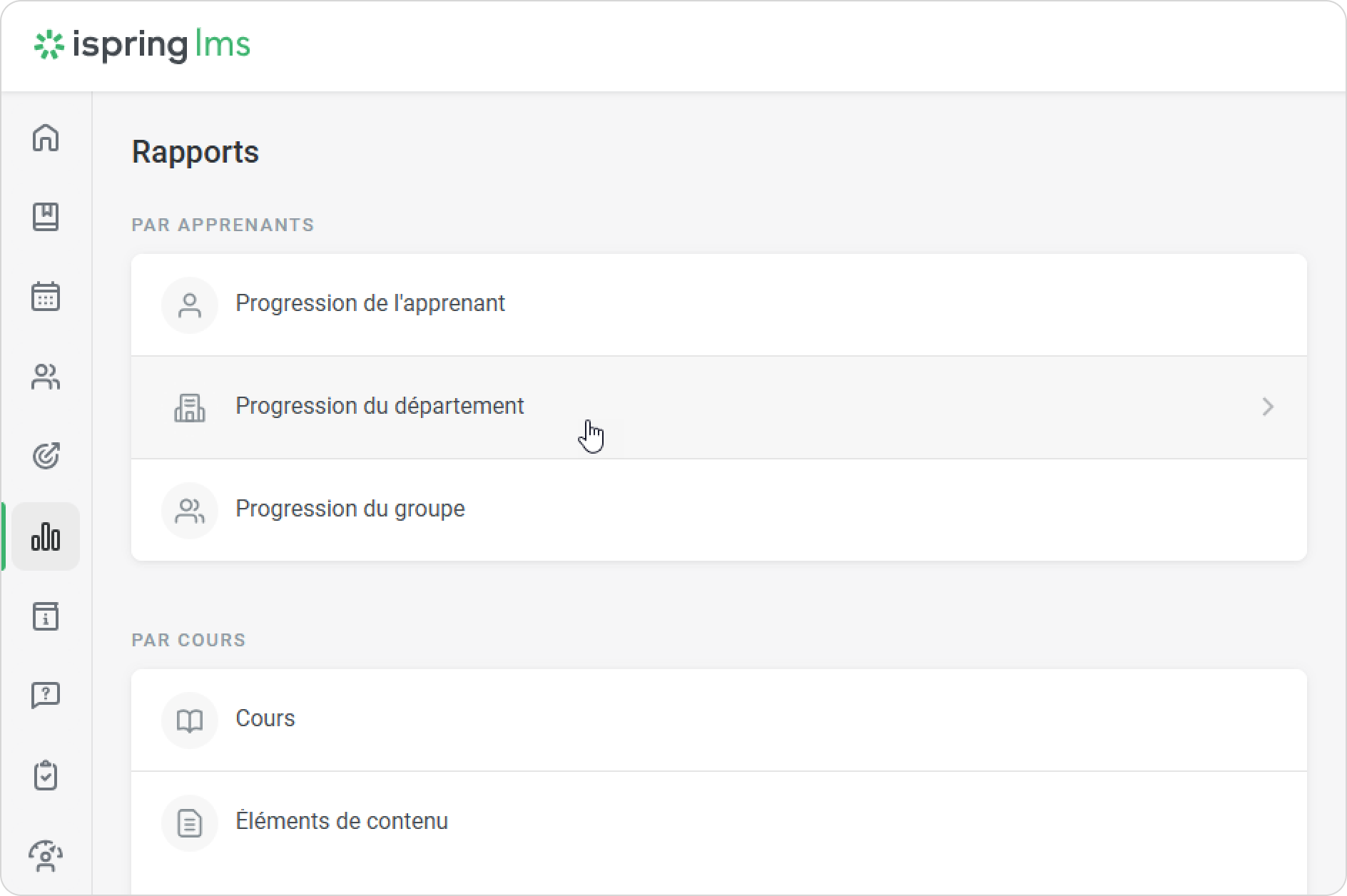
Task: Click the chevron arrow on Progression du département
Action: click(x=1268, y=407)
